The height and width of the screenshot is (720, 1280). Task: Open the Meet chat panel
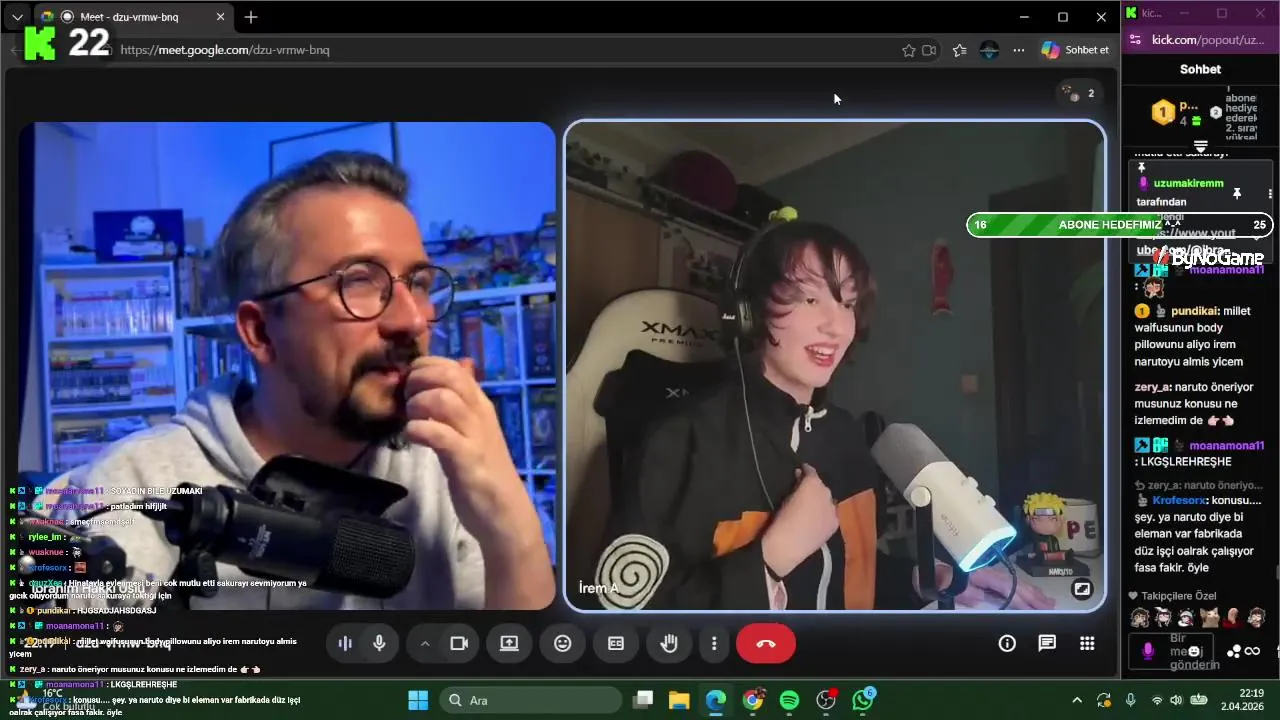point(1047,643)
